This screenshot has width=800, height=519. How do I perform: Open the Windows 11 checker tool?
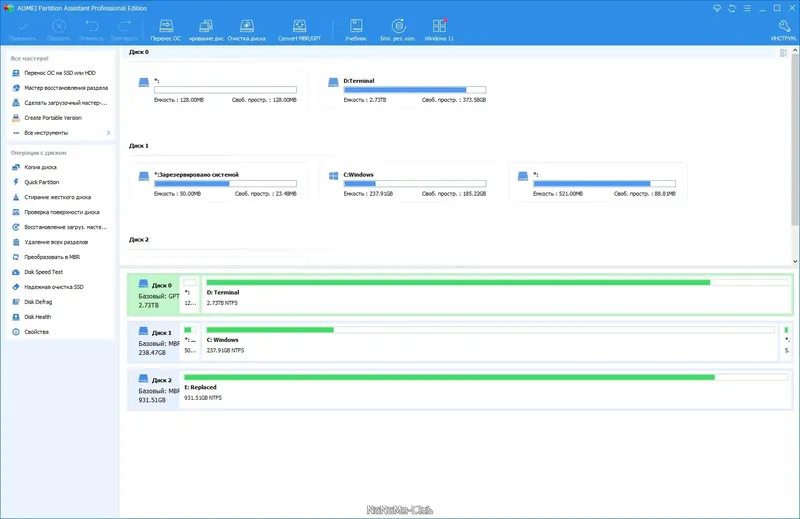(439, 30)
